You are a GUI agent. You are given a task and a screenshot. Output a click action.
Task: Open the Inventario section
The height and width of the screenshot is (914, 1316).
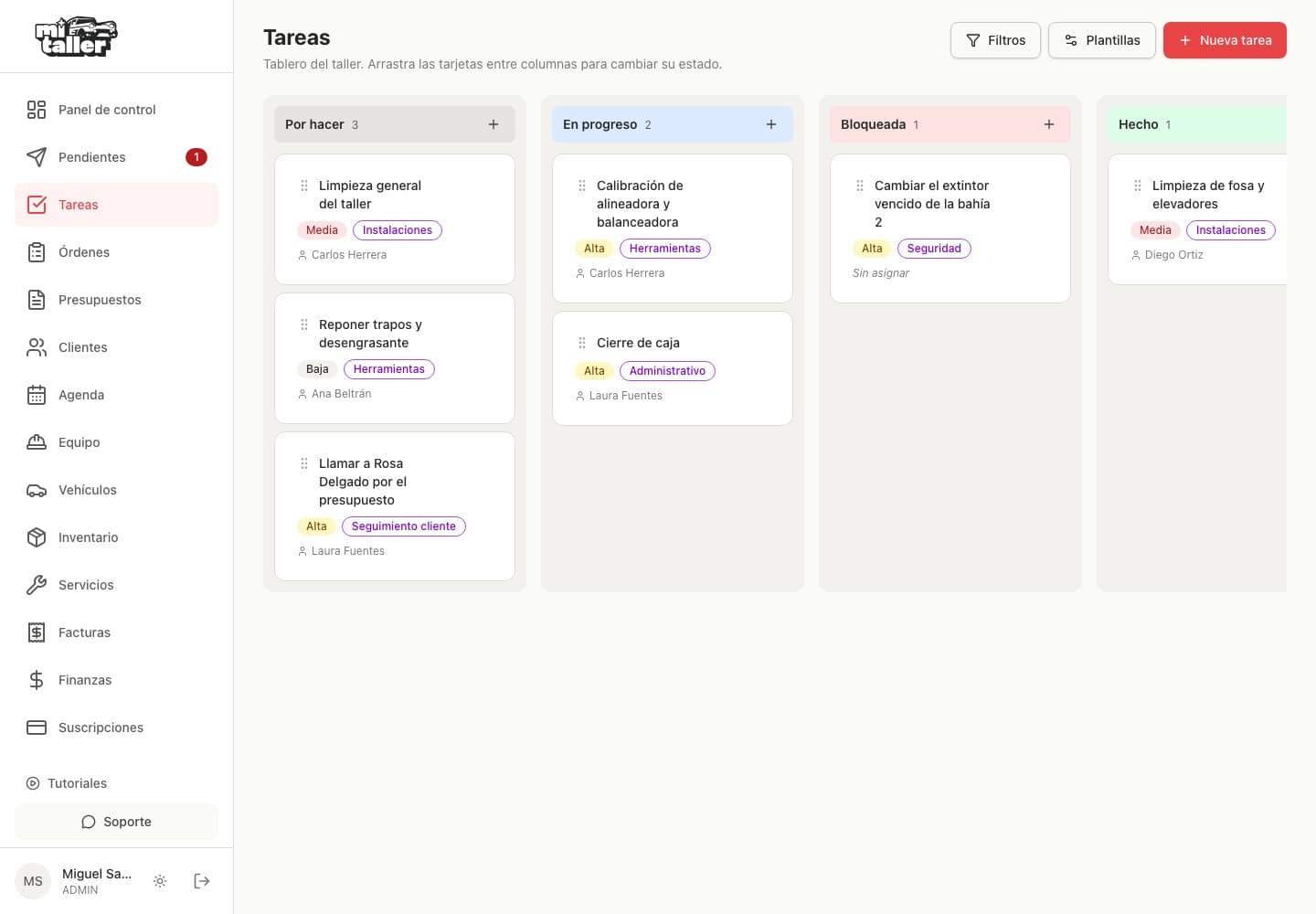pos(116,537)
